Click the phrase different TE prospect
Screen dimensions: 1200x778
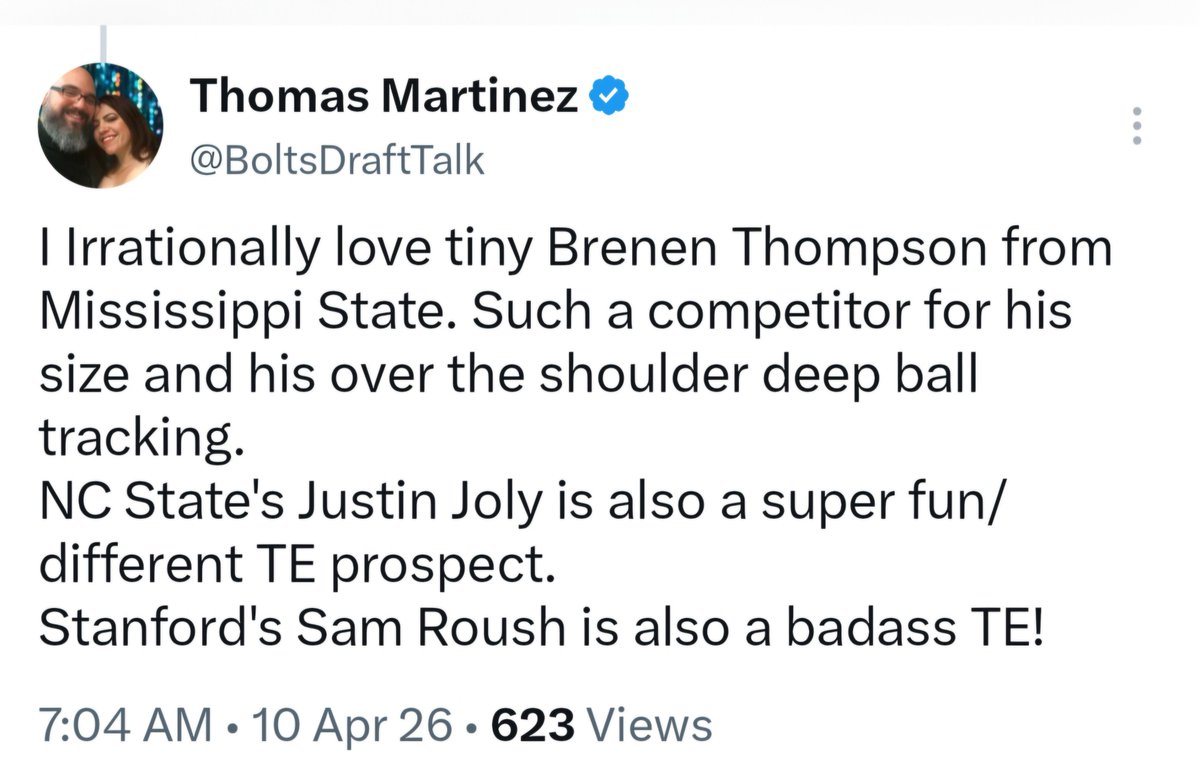click(296, 567)
